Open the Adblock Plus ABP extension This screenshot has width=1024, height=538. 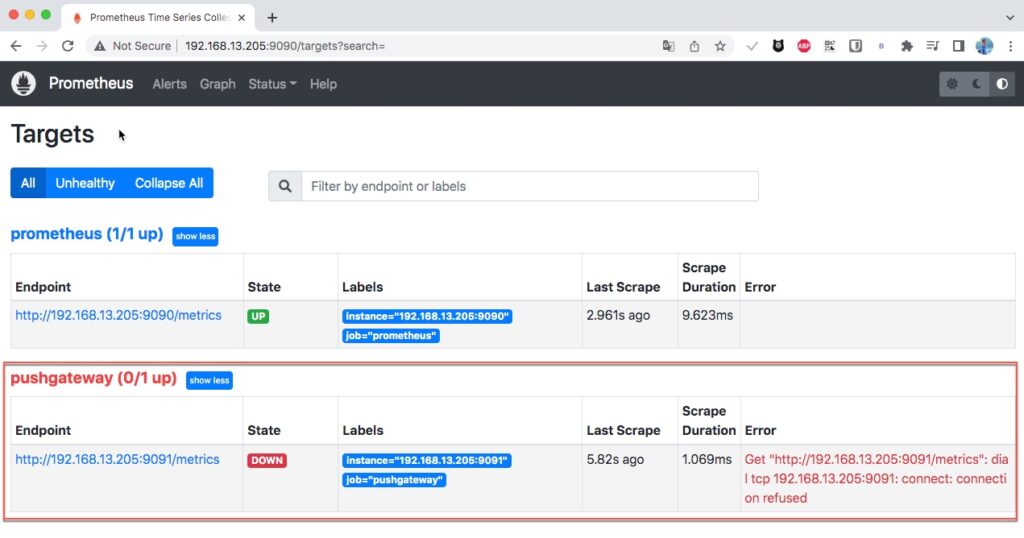(804, 46)
